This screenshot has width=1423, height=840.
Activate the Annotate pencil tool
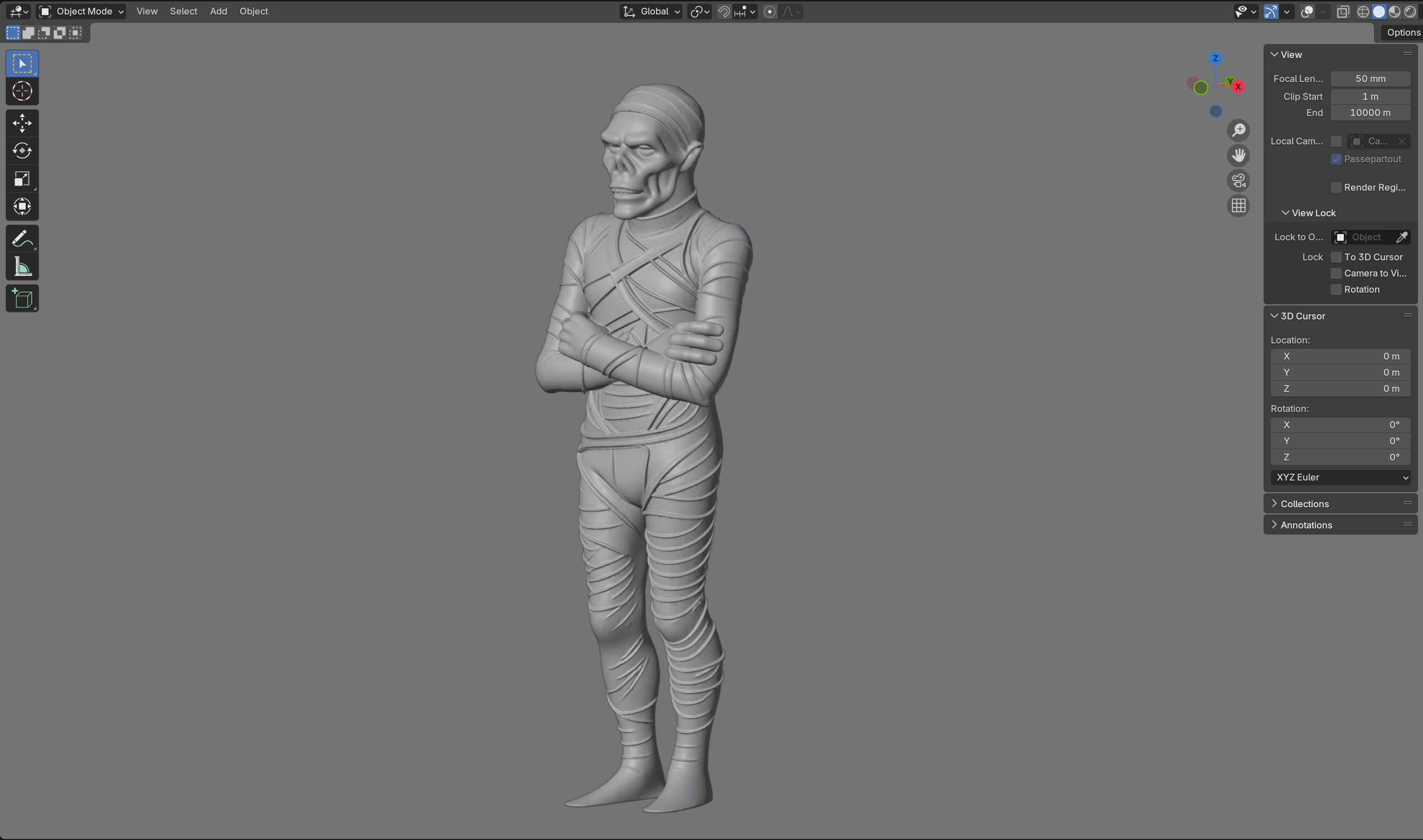22,239
